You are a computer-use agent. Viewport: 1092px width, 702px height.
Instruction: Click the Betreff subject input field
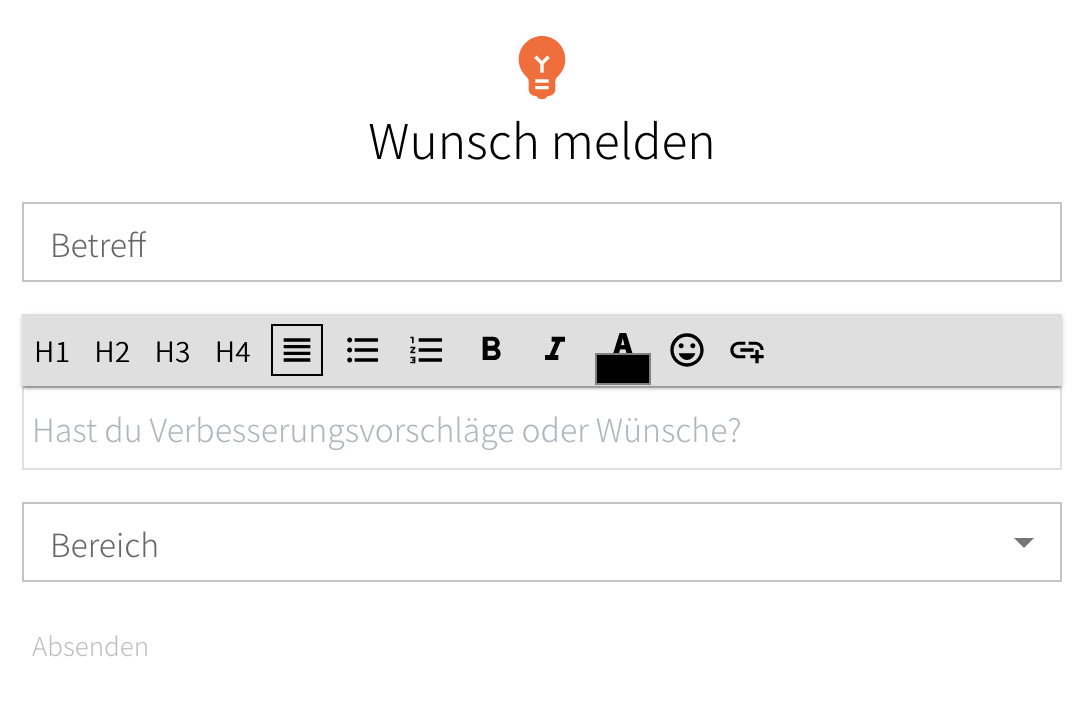pyautogui.click(x=541, y=242)
